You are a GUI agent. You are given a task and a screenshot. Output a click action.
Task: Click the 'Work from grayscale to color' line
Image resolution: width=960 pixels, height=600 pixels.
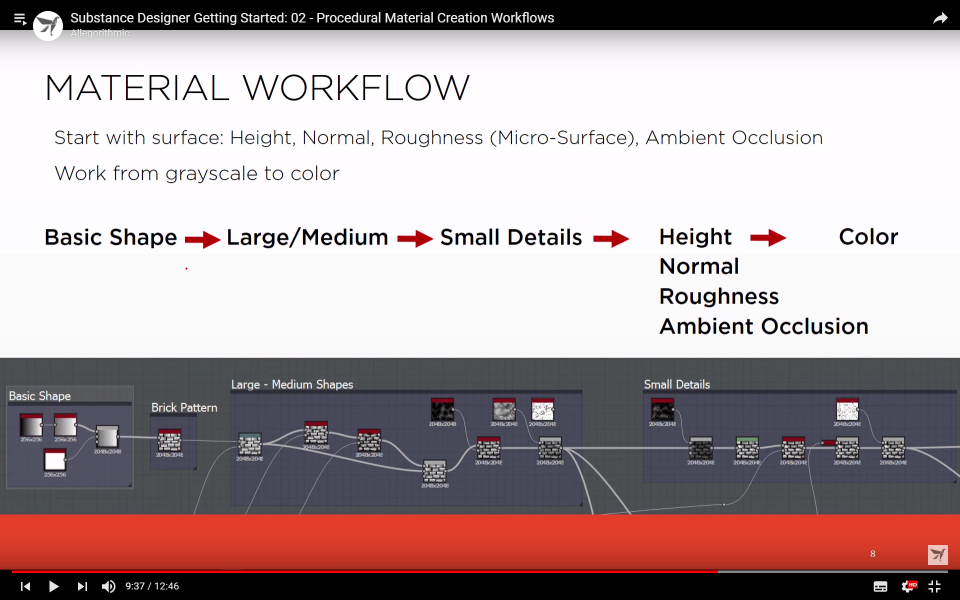click(x=197, y=173)
